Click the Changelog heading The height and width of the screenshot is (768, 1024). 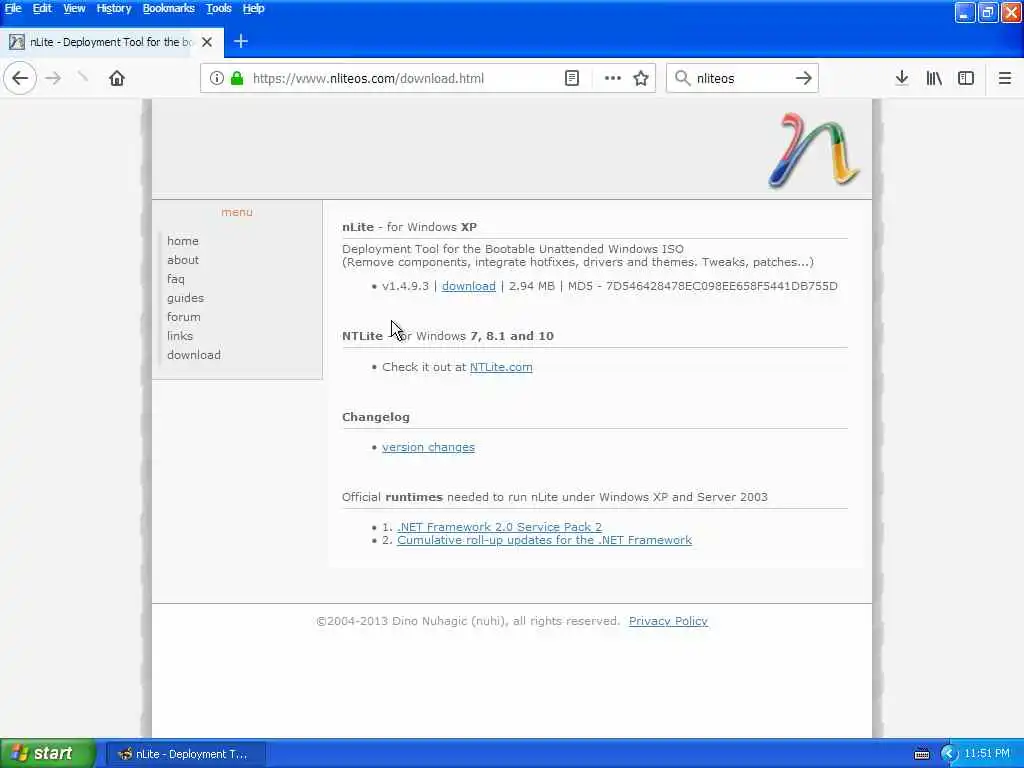tap(376, 417)
